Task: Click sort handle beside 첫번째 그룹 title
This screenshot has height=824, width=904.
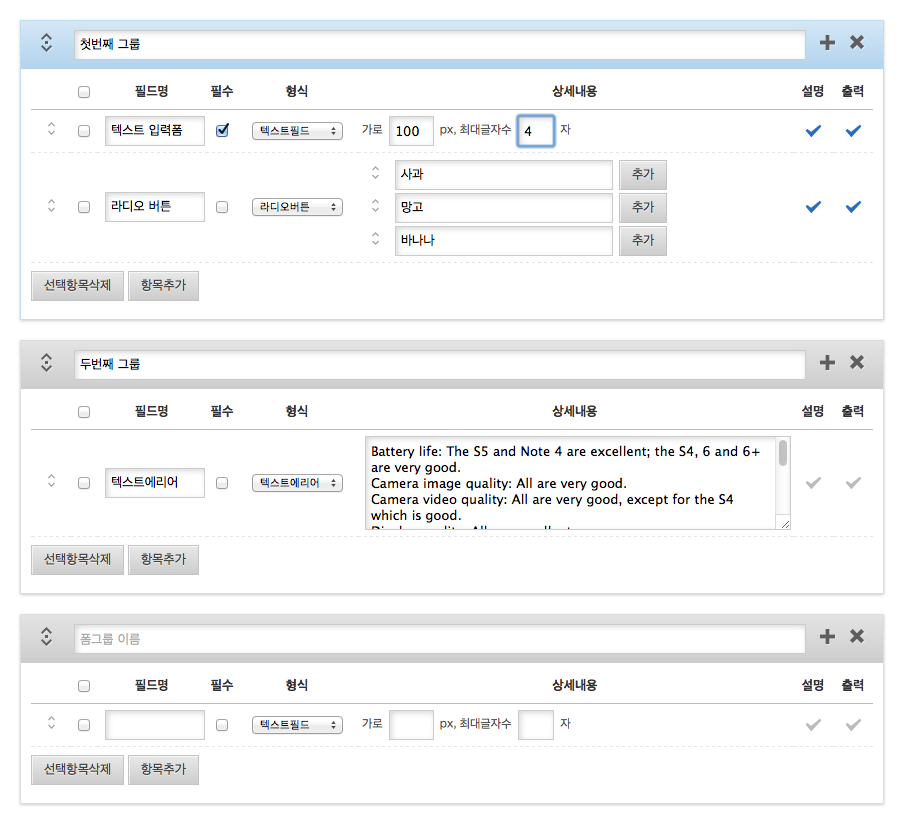Action: (x=46, y=43)
